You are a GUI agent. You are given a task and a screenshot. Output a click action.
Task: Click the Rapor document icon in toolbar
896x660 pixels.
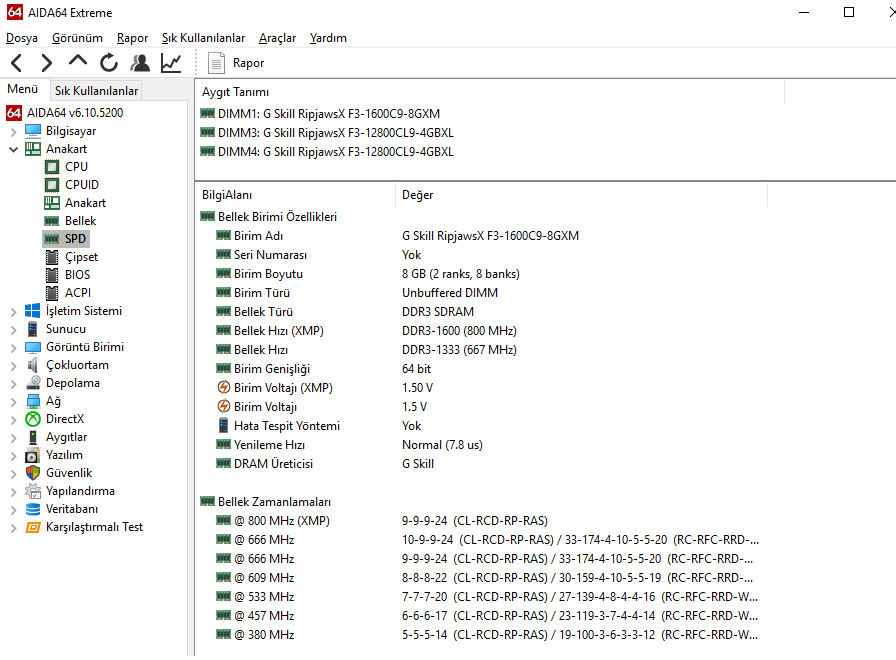point(216,63)
